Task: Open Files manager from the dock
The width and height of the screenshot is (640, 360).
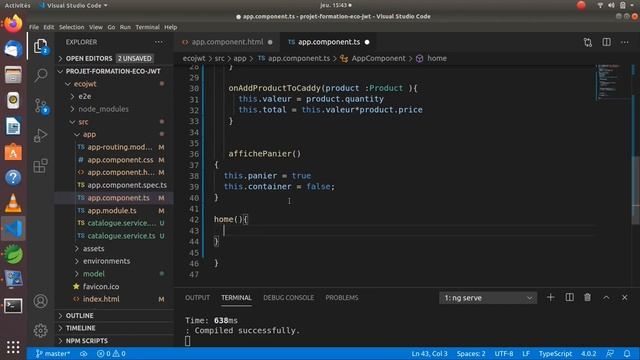Action: (13, 75)
